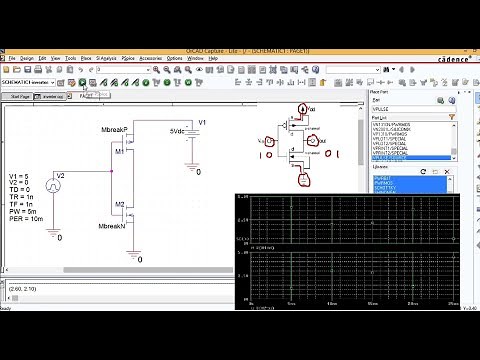
Task: Click the Add Library icon beside Part label
Action: (x=440, y=100)
